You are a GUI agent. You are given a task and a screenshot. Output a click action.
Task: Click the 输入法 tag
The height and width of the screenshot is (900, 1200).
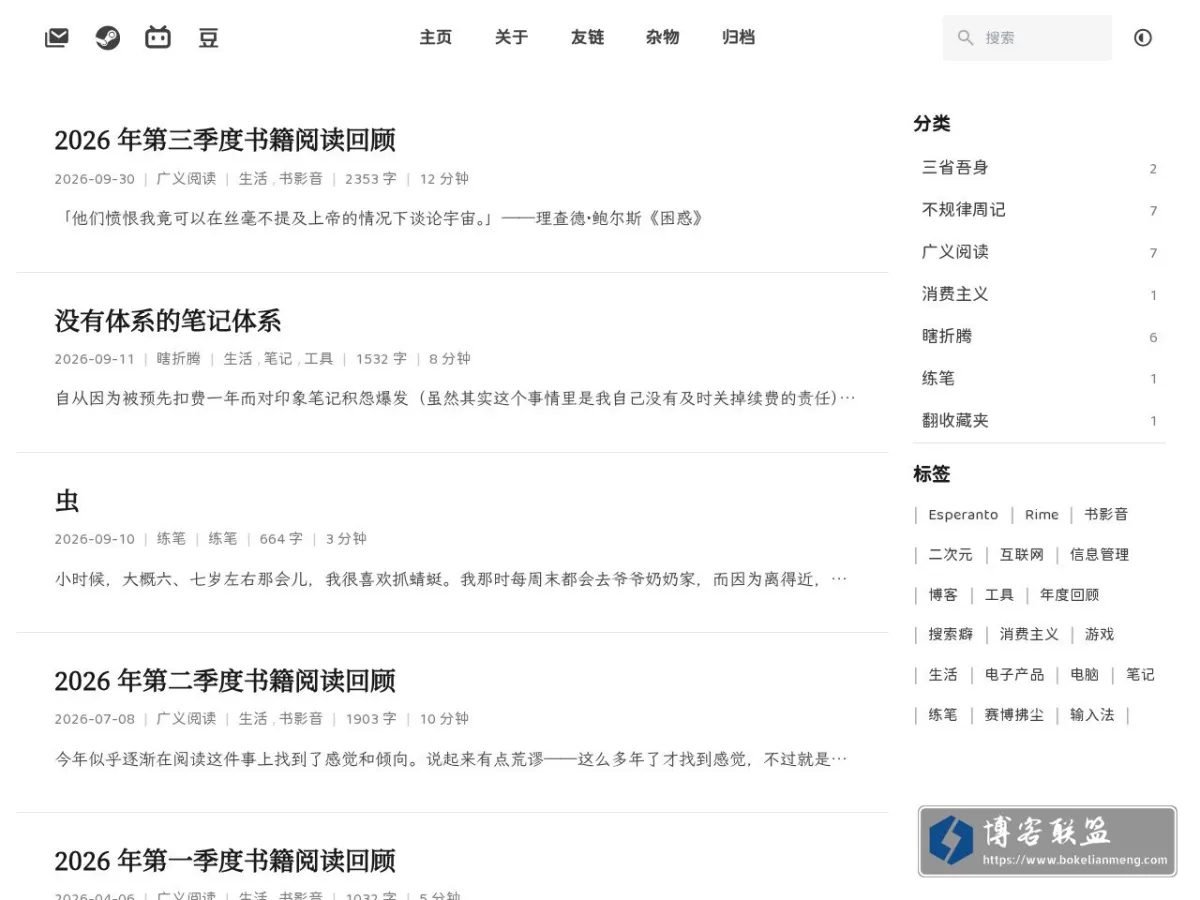1092,715
